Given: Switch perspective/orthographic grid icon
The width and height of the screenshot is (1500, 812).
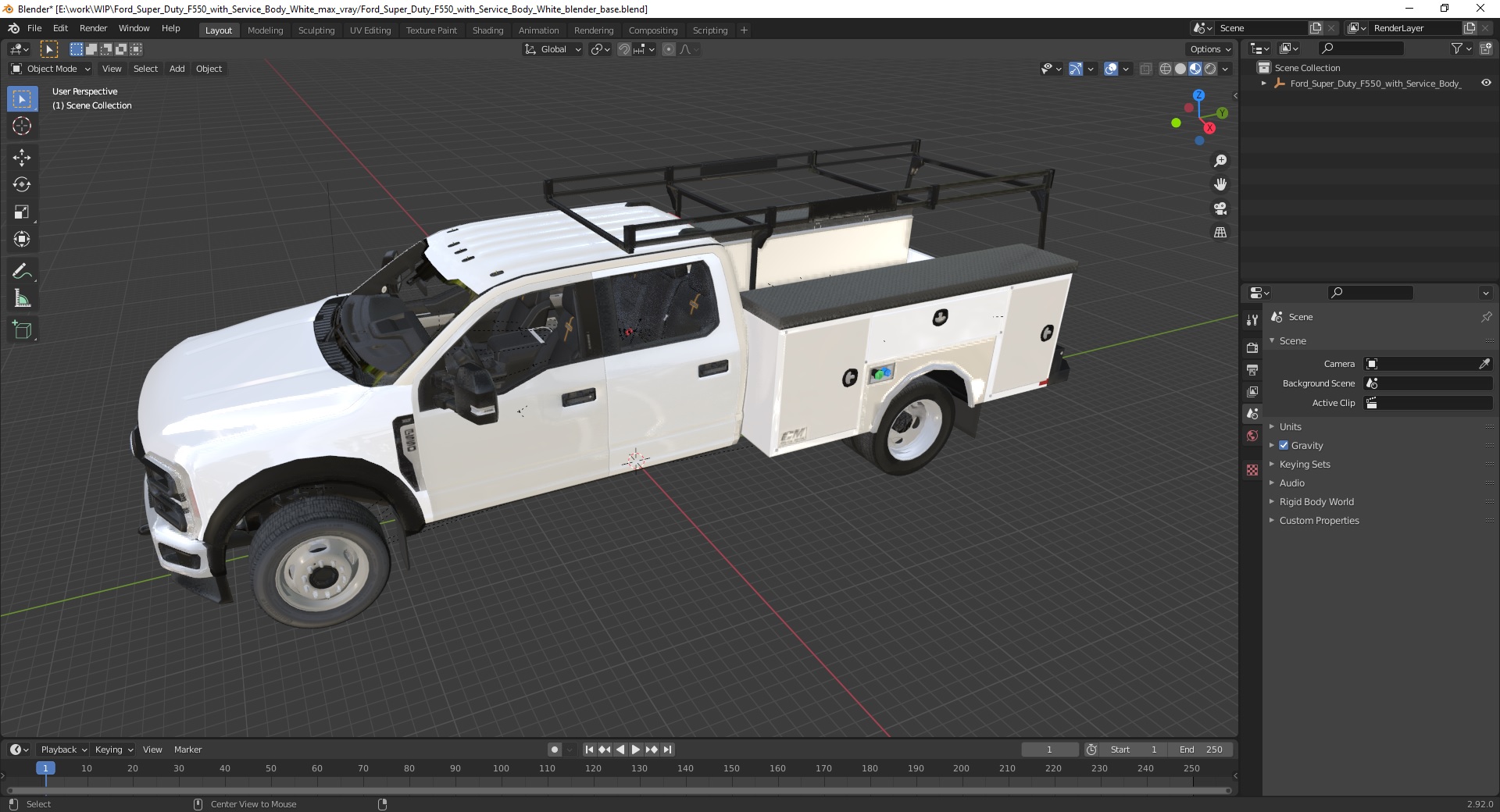Looking at the screenshot, I should [x=1220, y=233].
